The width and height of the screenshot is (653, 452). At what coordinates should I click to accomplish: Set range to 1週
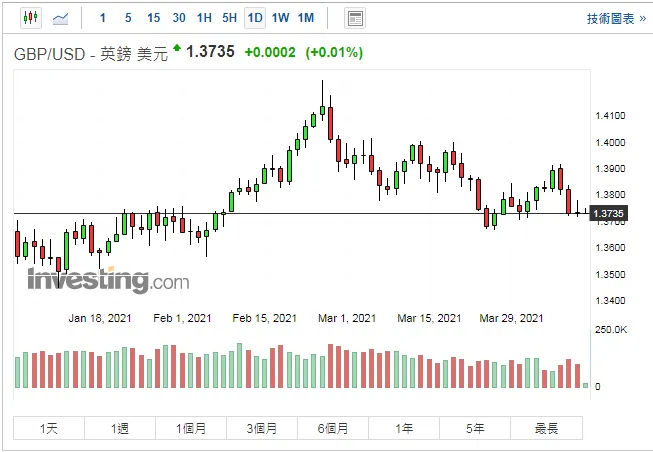[x=120, y=428]
